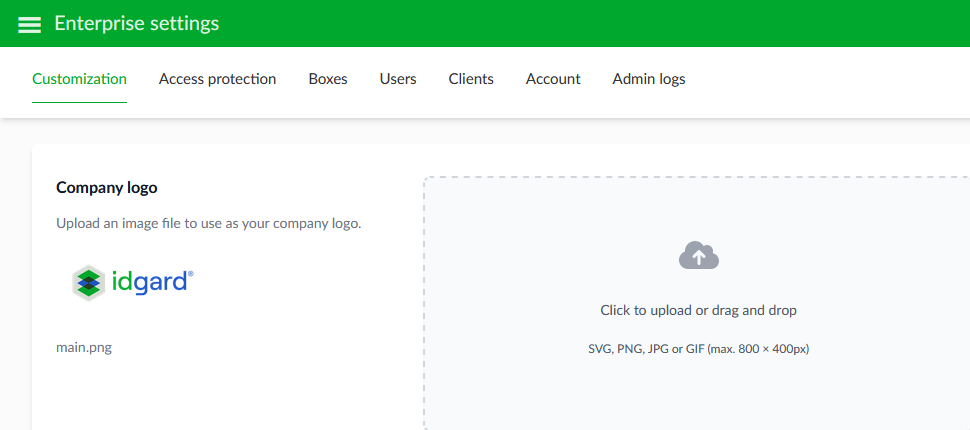View the Admin logs tab

point(648,79)
